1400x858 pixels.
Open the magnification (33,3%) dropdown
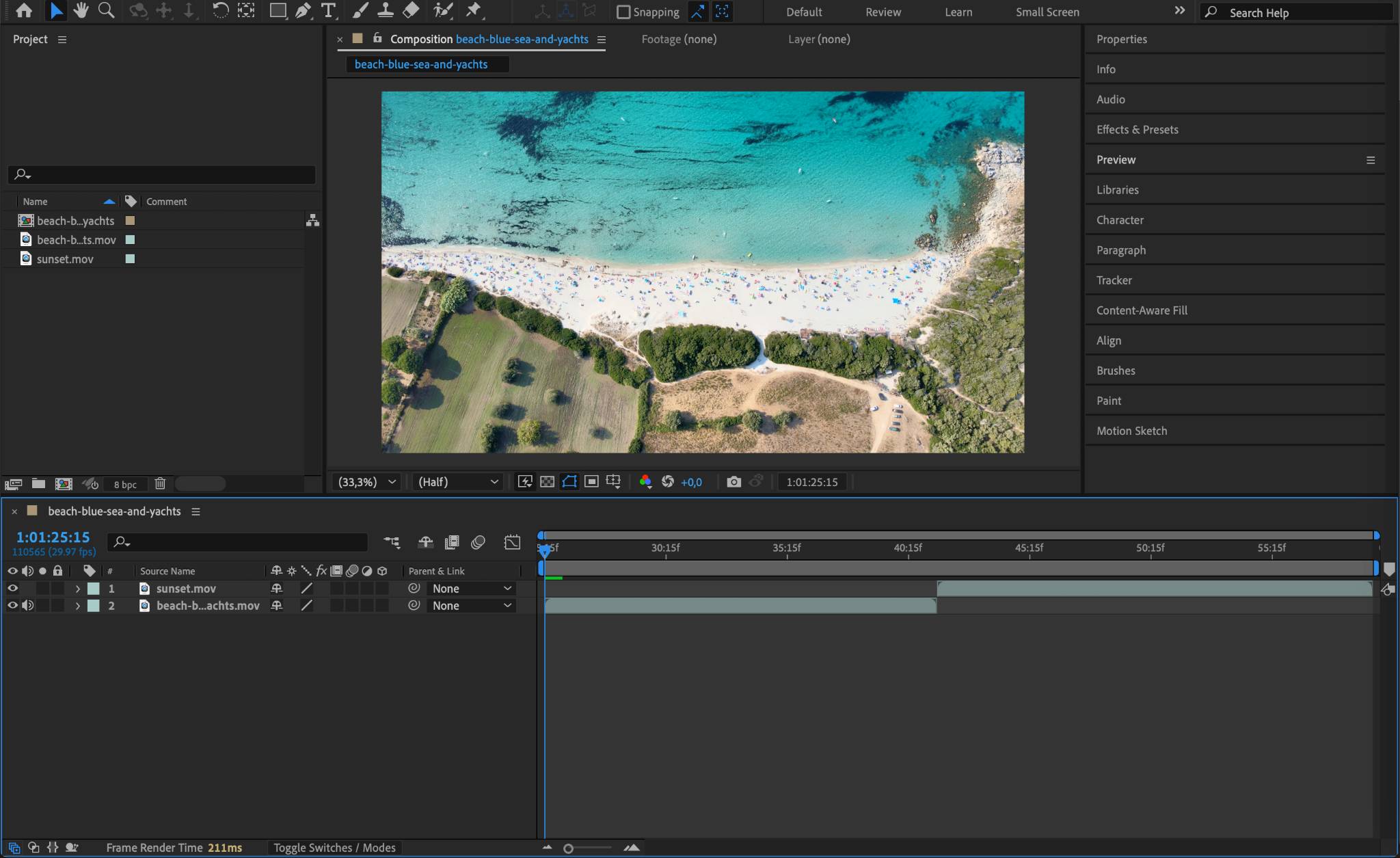click(x=367, y=482)
